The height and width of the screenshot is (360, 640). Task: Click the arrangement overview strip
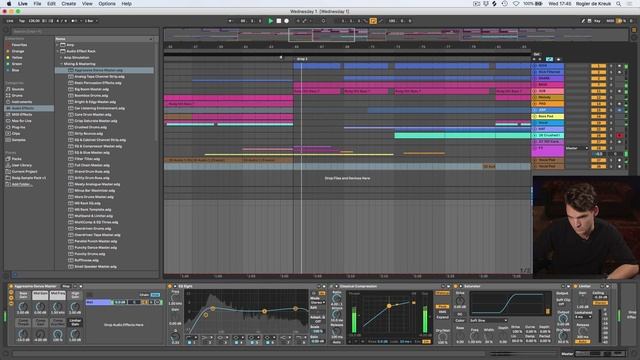pyautogui.click(x=395, y=35)
